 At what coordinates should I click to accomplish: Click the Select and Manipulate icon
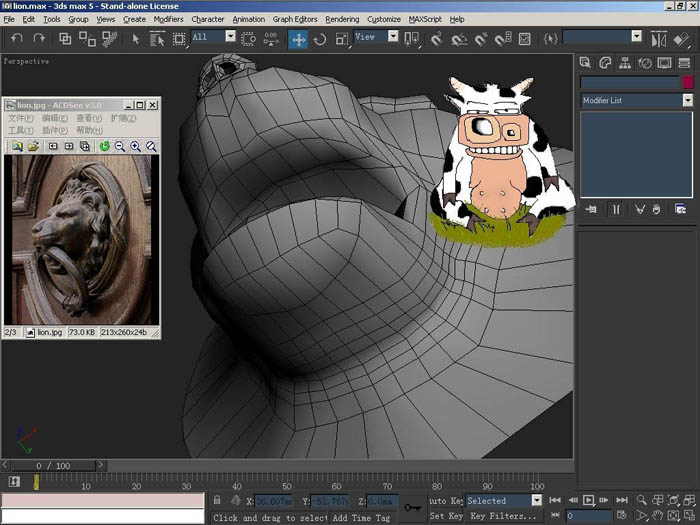click(271, 39)
